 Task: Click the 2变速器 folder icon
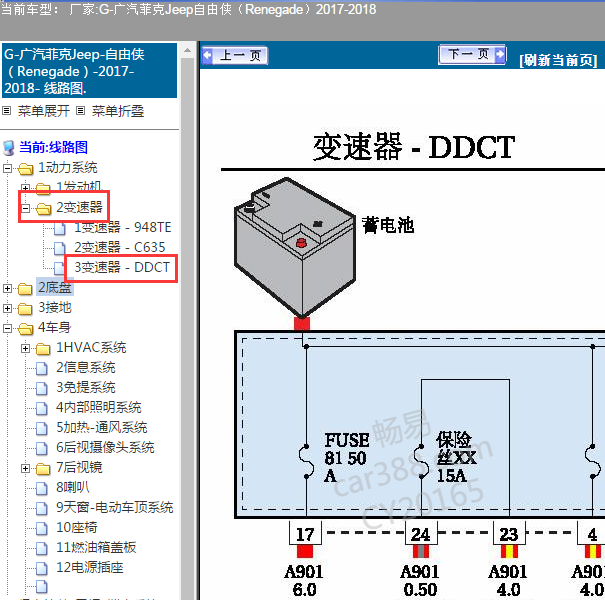pos(44,209)
